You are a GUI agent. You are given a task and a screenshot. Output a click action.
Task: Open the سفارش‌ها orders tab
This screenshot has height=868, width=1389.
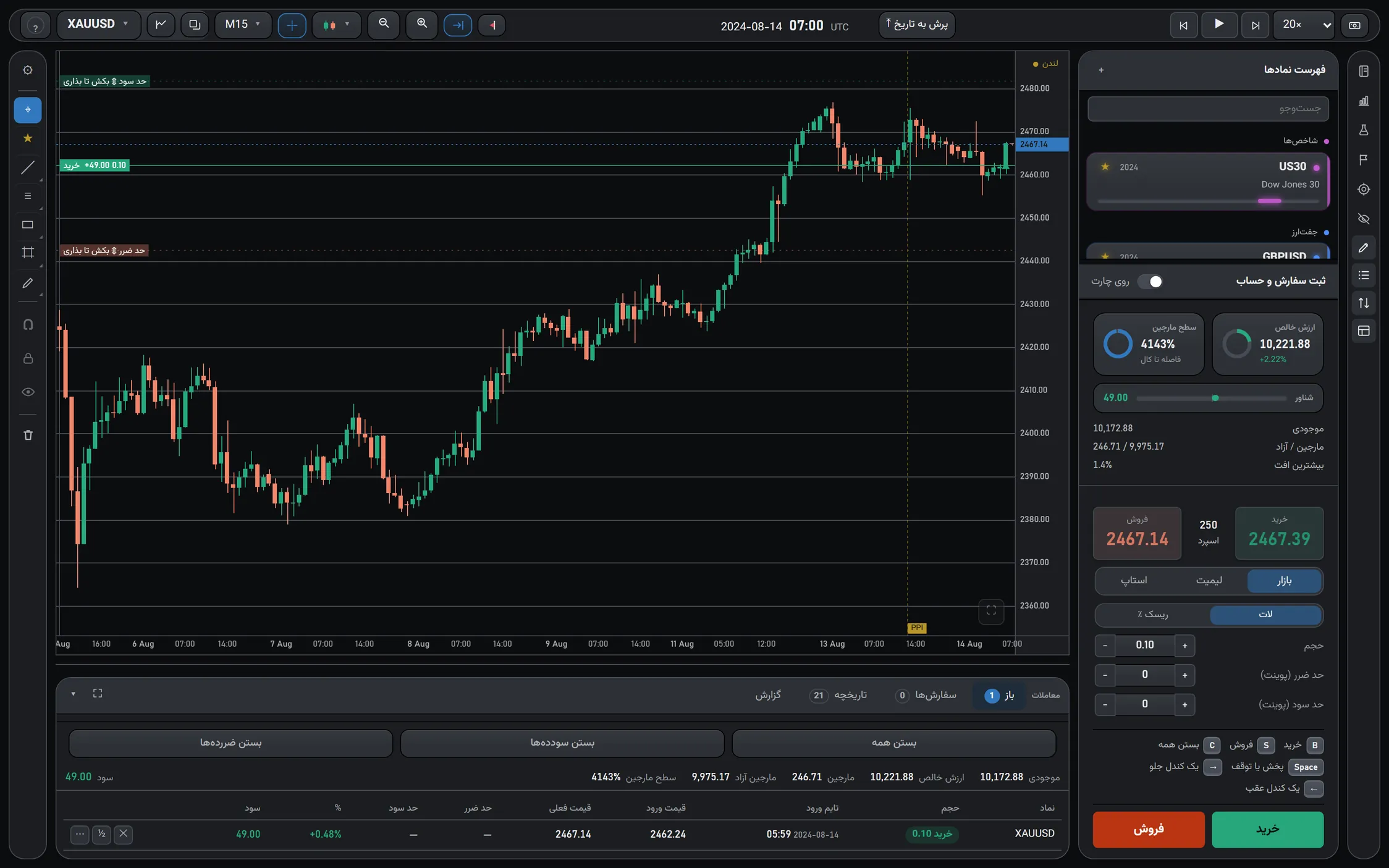(925, 696)
